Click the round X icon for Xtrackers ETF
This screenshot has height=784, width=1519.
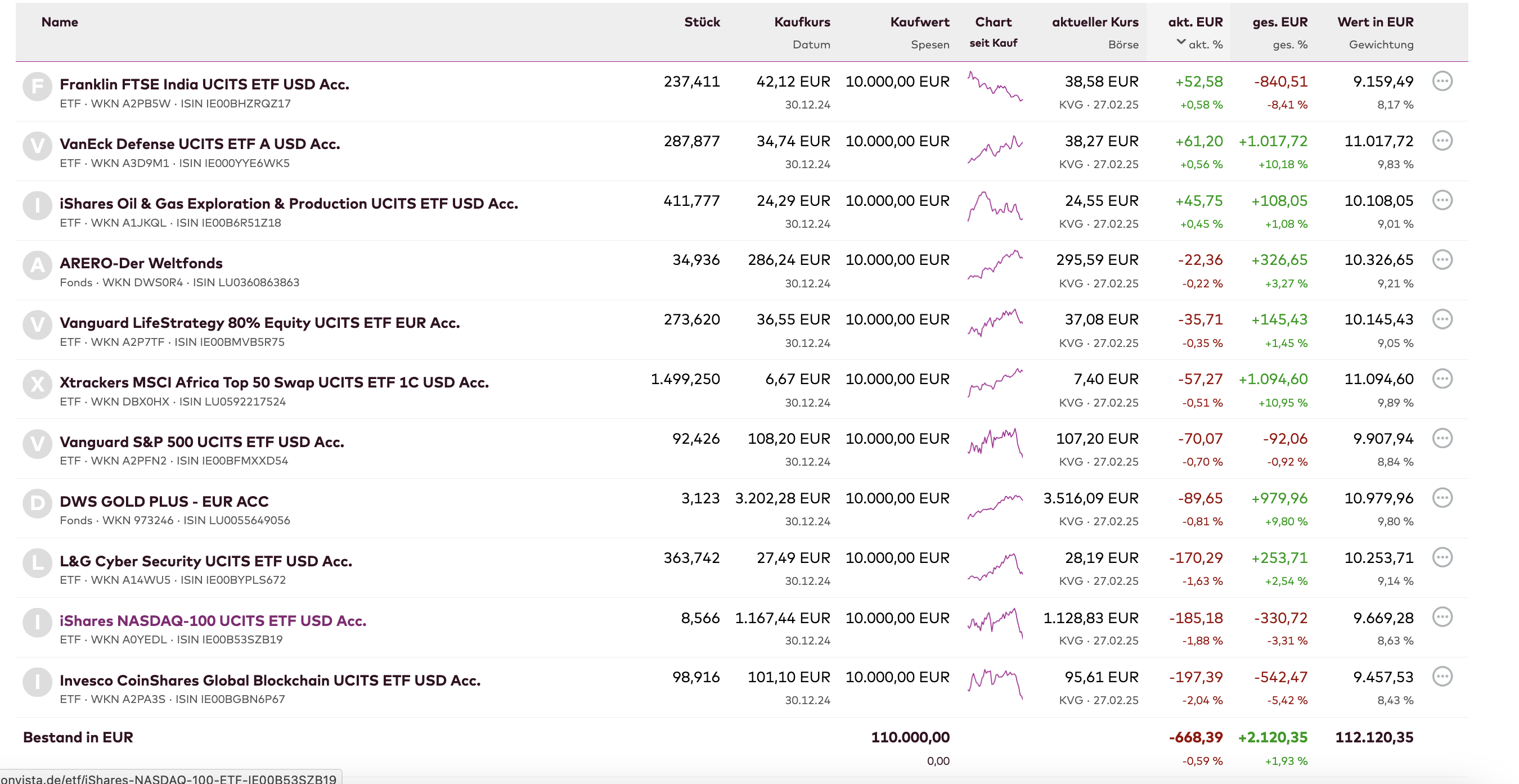[37, 384]
